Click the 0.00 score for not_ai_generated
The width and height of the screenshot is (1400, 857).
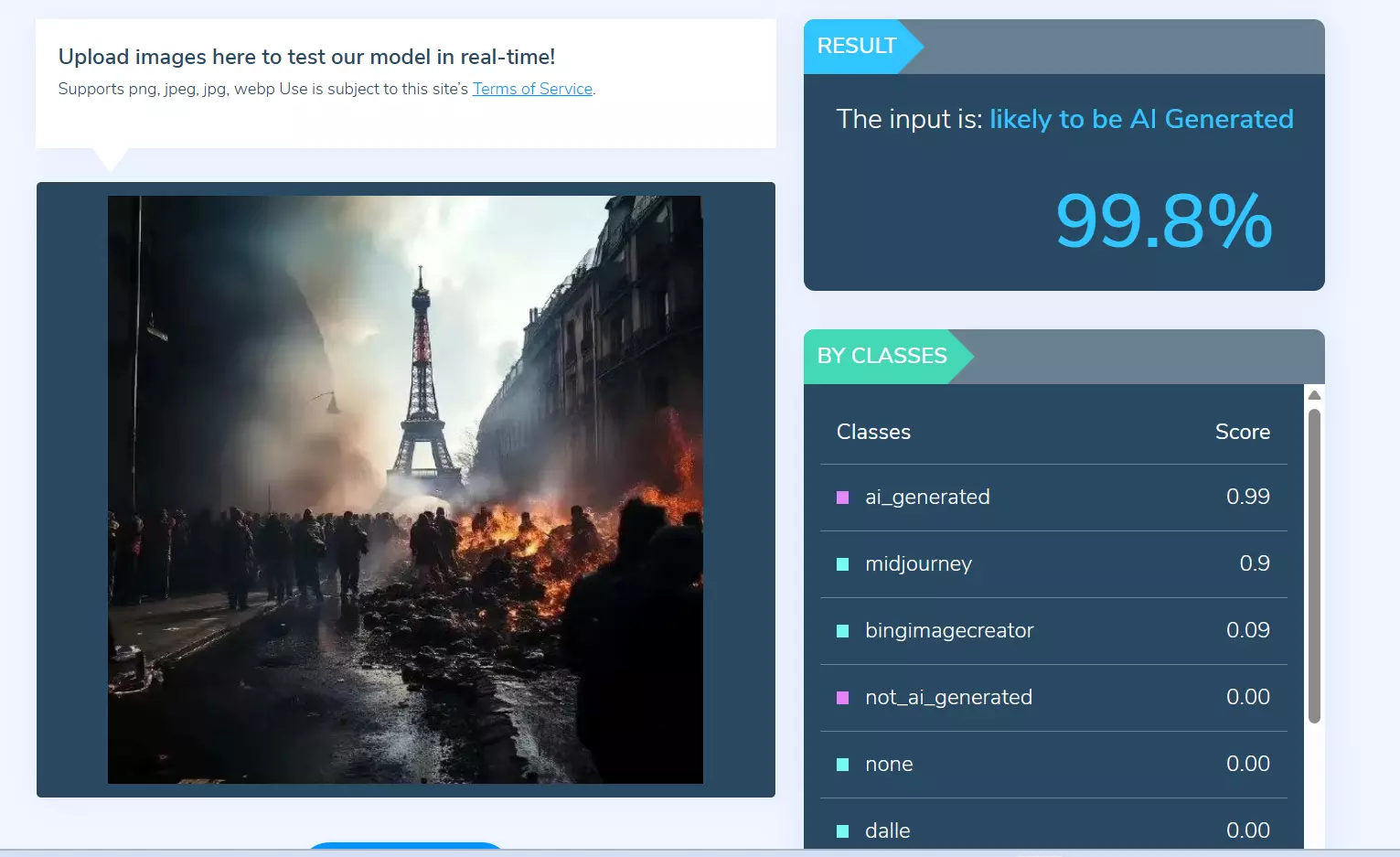coord(1247,697)
